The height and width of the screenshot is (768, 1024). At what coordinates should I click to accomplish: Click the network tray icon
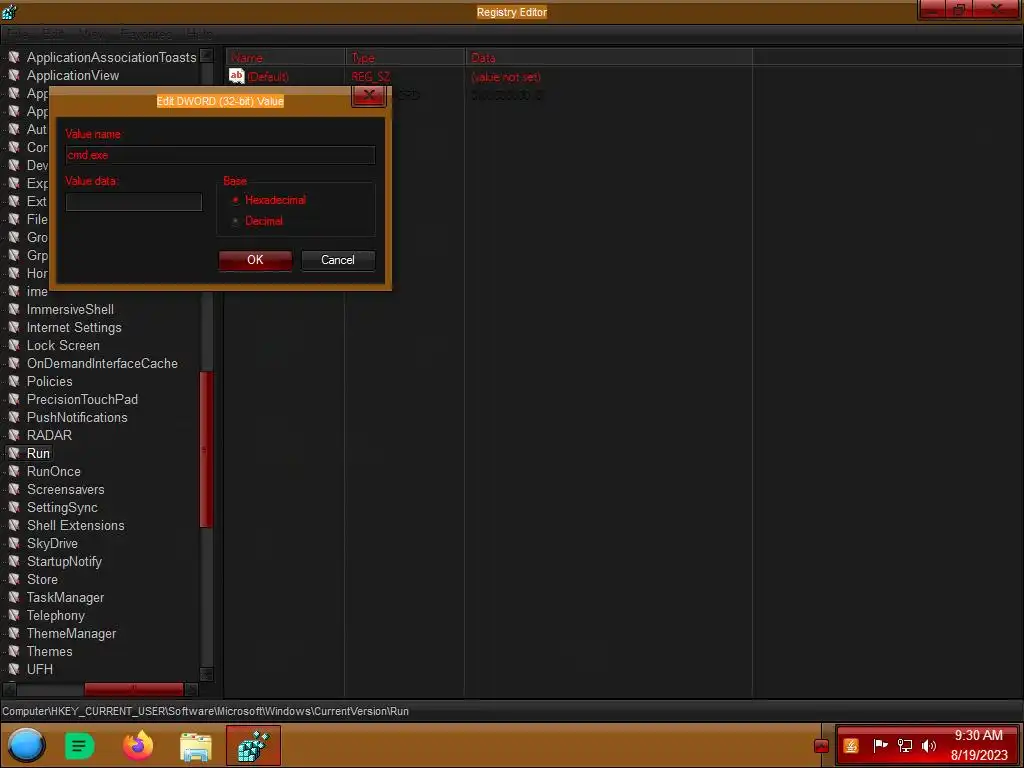(x=904, y=745)
